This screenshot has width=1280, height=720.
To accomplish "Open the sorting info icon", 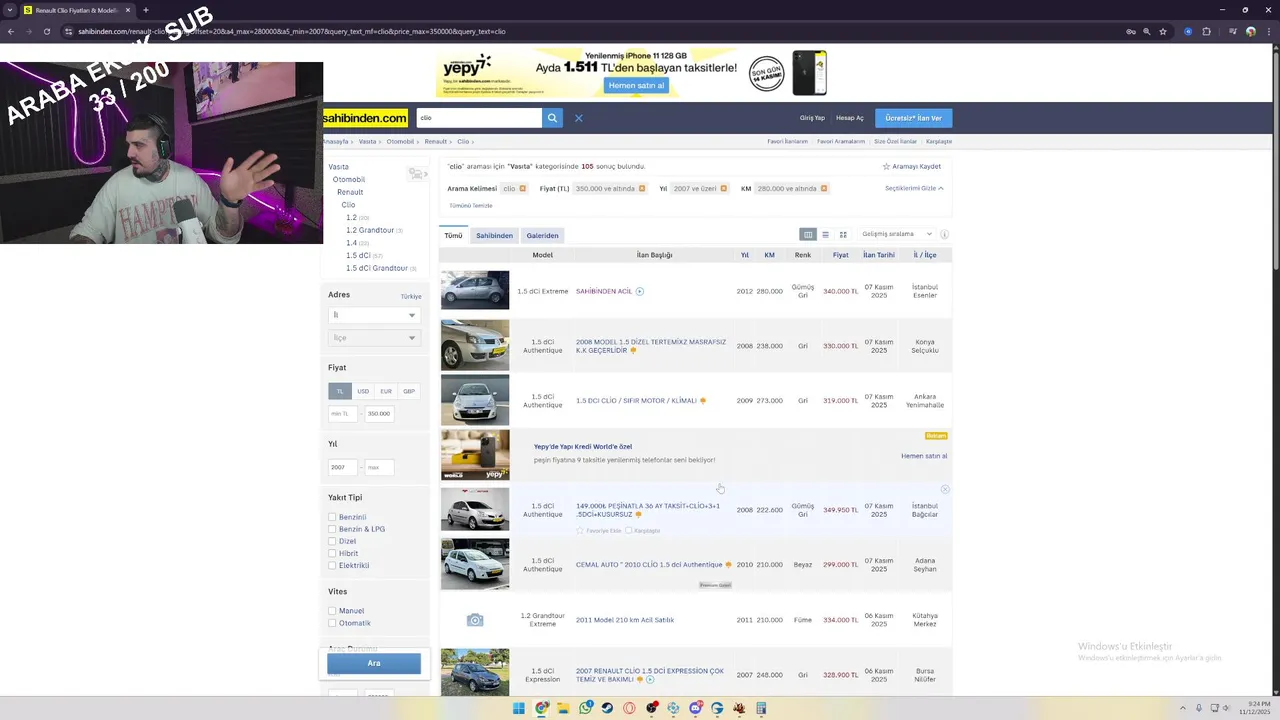I will [944, 234].
